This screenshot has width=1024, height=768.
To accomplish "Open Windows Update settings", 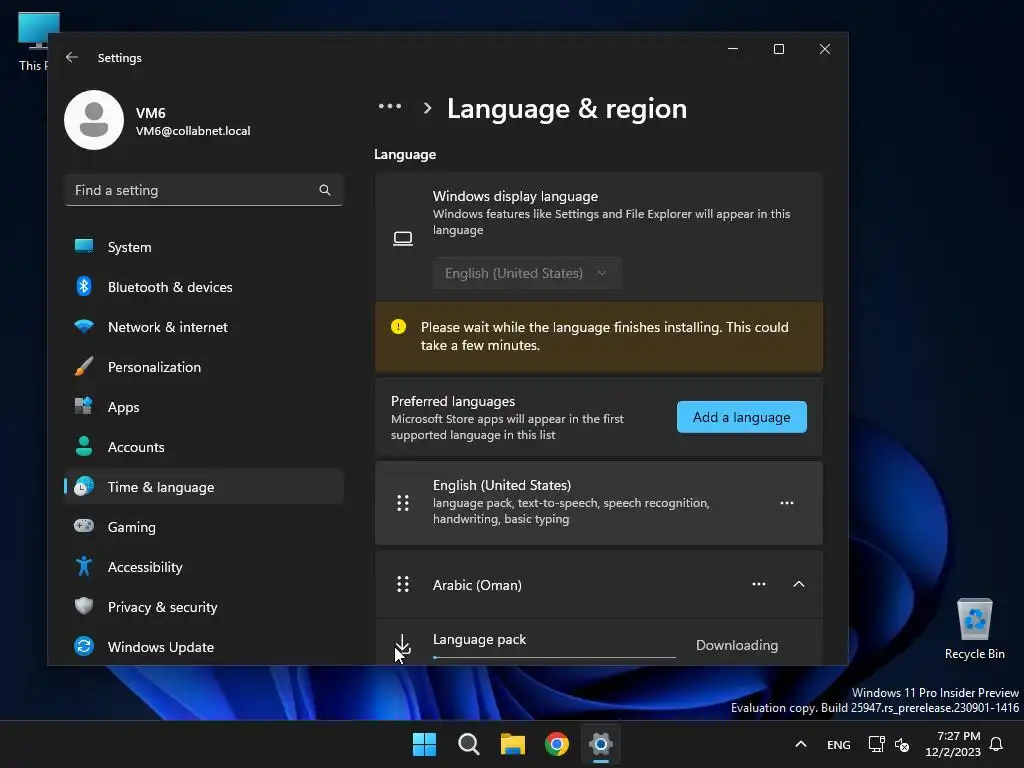I will pos(204,647).
